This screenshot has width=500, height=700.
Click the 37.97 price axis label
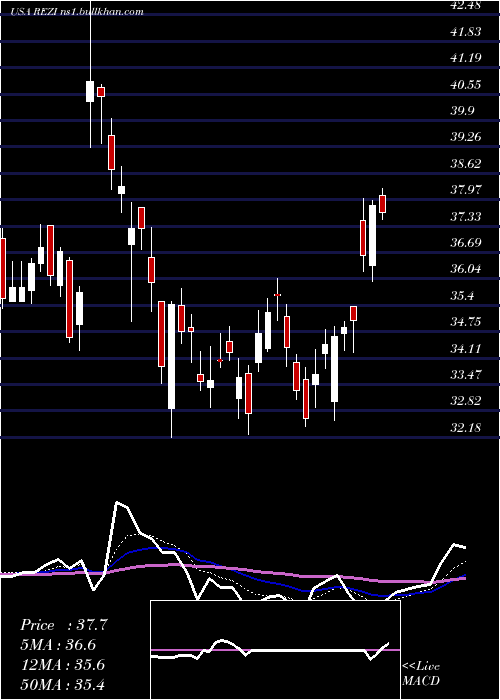click(466, 190)
